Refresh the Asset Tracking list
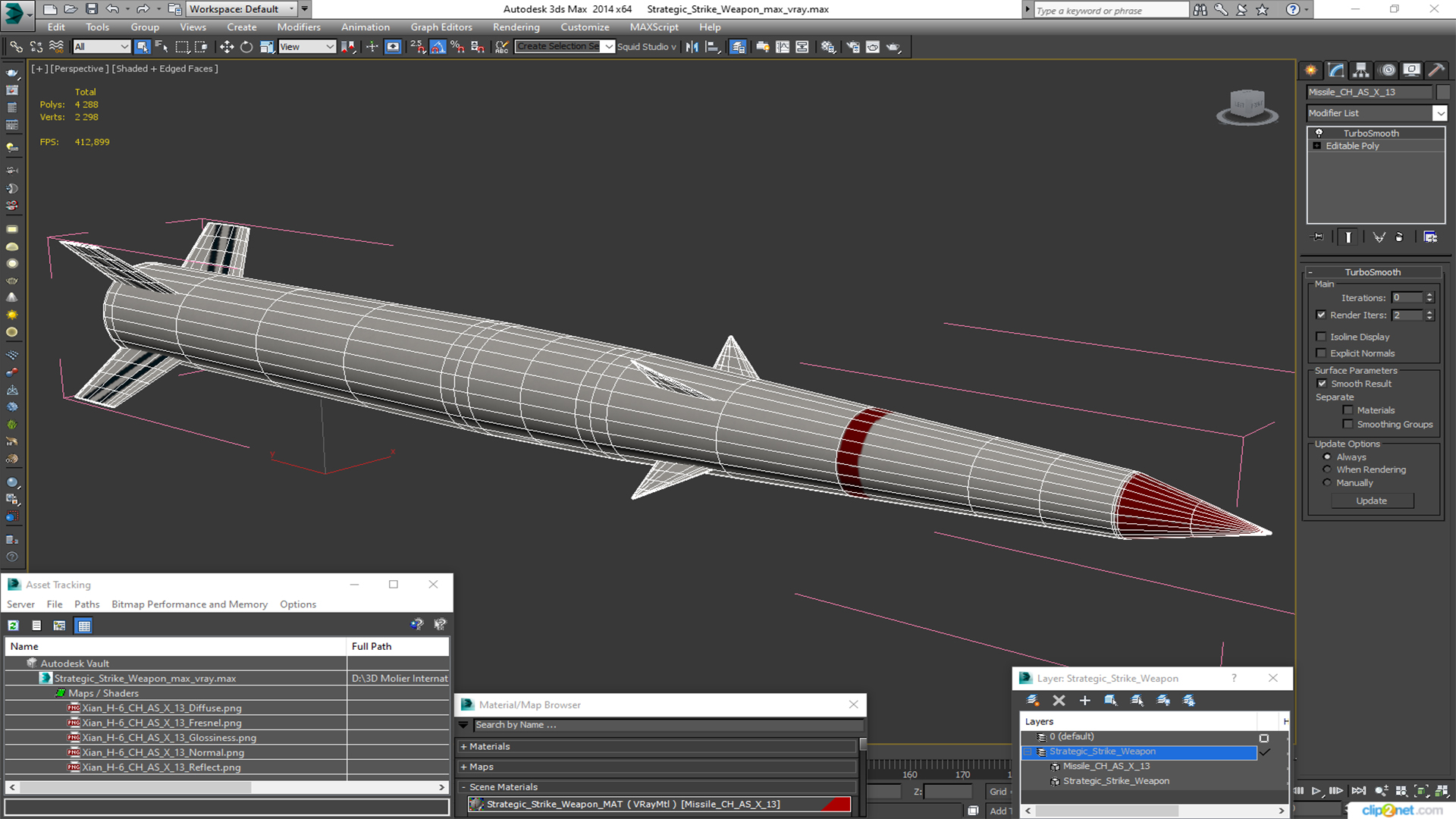The height and width of the screenshot is (819, 1456). [14, 626]
